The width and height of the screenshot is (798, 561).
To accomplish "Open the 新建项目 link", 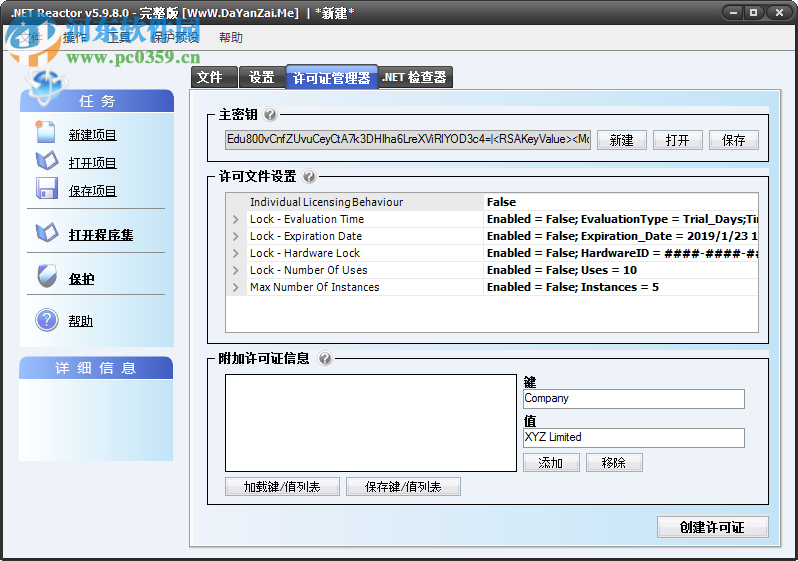I will coord(93,135).
